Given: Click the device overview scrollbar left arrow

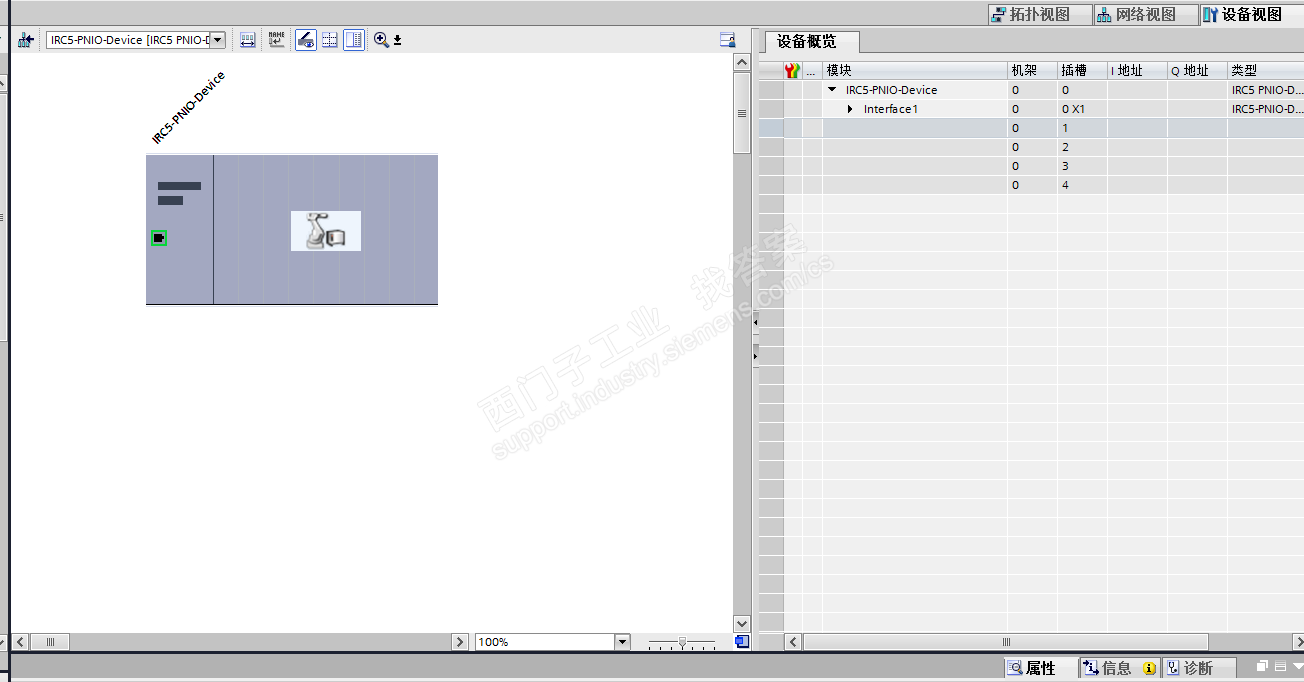Looking at the screenshot, I should [794, 642].
